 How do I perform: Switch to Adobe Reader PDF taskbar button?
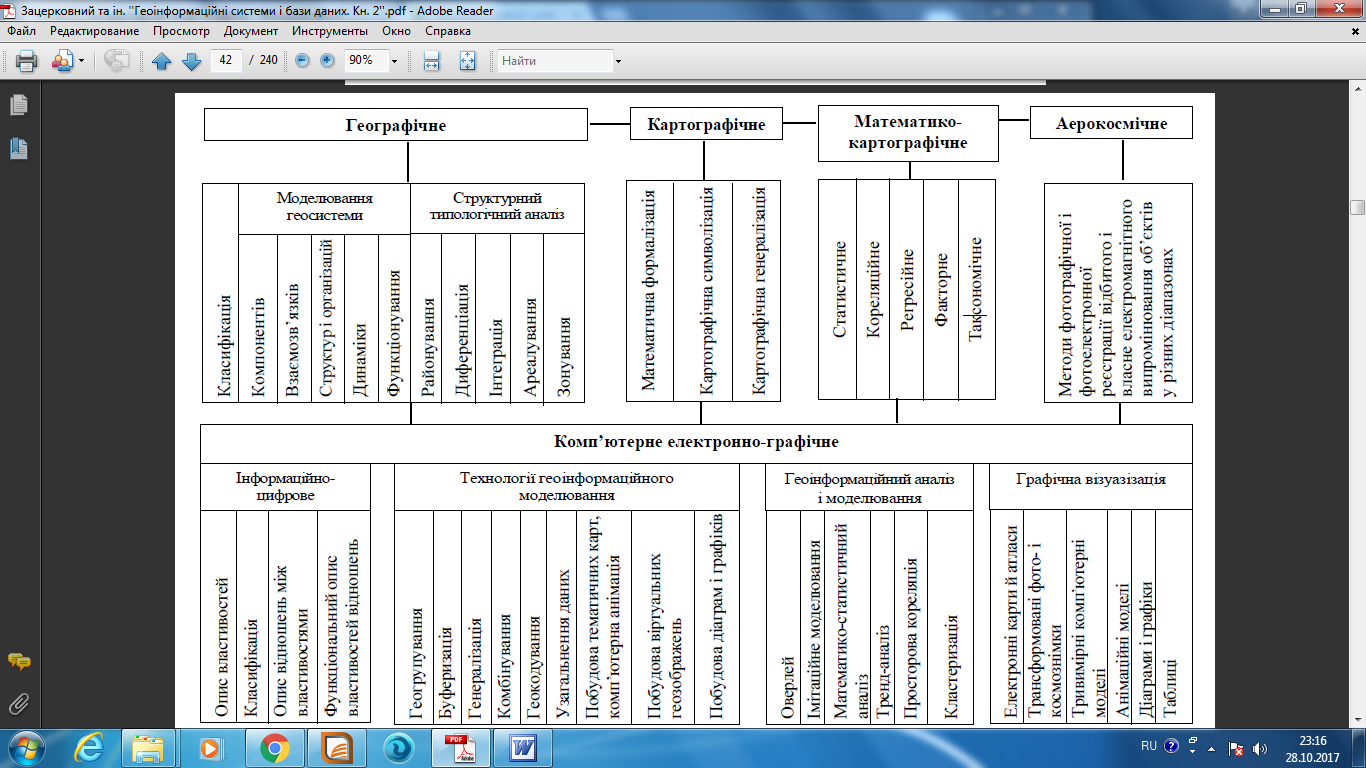pyautogui.click(x=459, y=748)
